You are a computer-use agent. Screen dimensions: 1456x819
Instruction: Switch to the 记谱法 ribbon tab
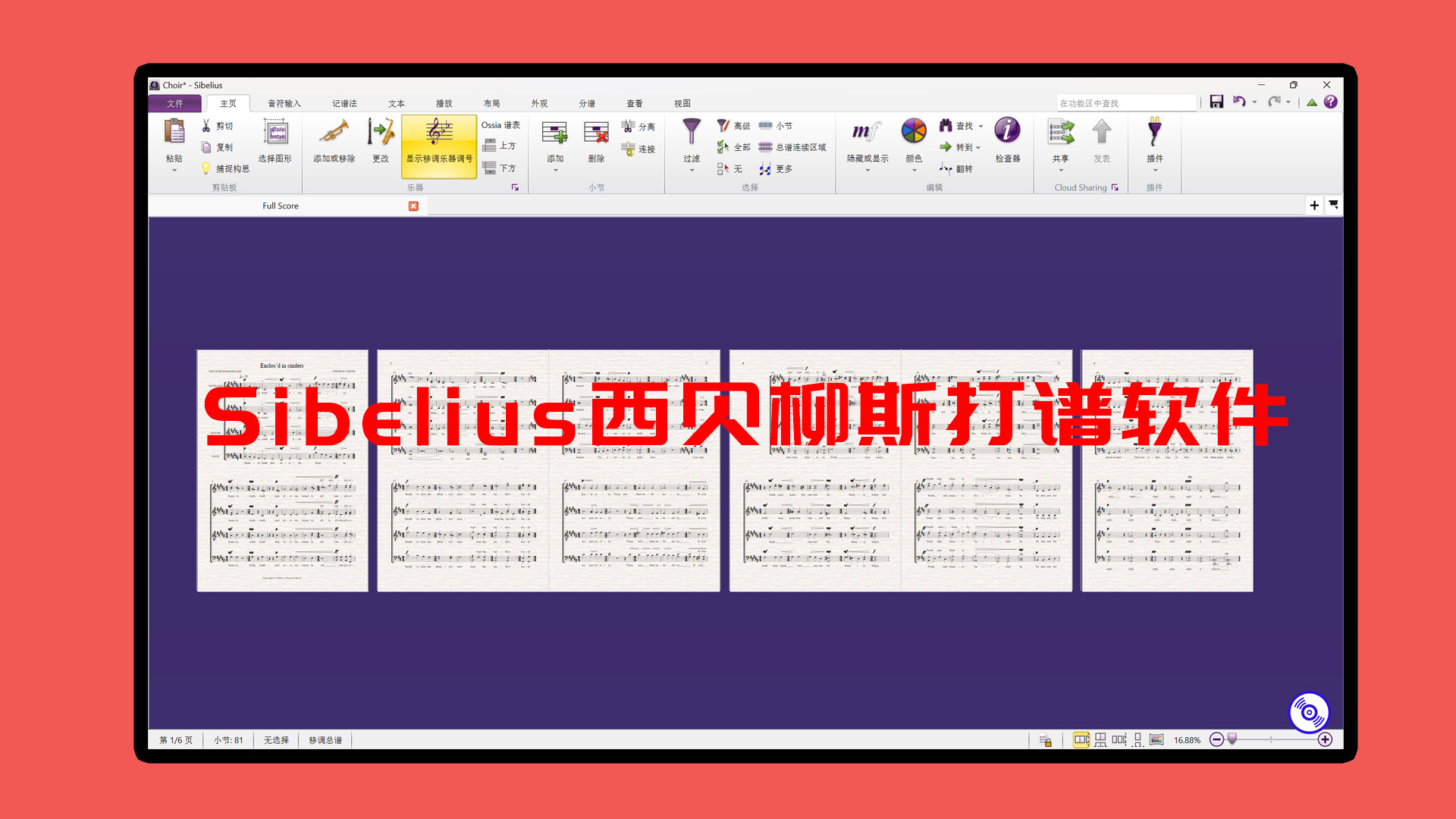tap(344, 103)
